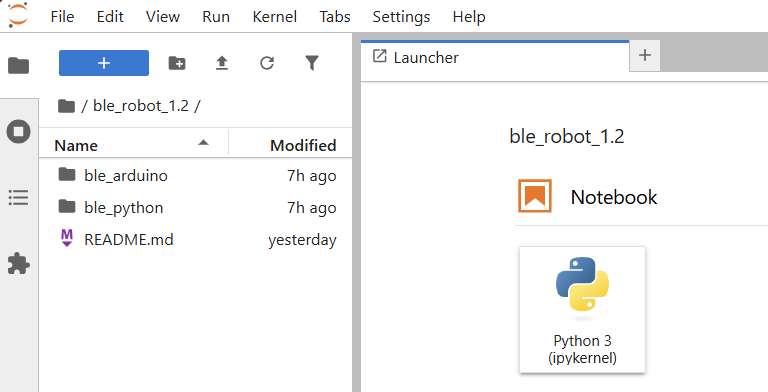Toggle the file filter funnel icon
The width and height of the screenshot is (768, 392).
312,63
